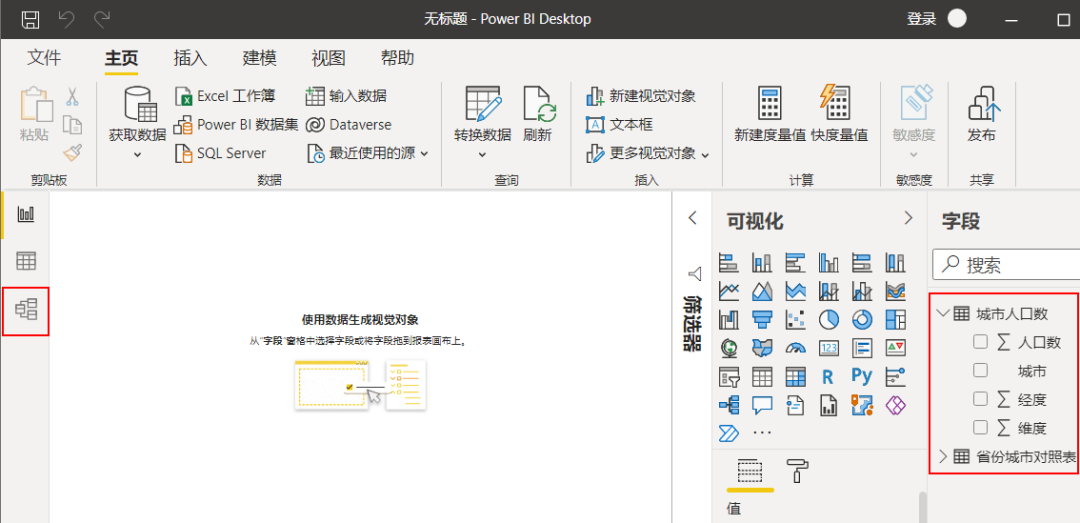Image resolution: width=1080 pixels, height=523 pixels.
Task: Redo the action in title bar
Action: pos(101,19)
